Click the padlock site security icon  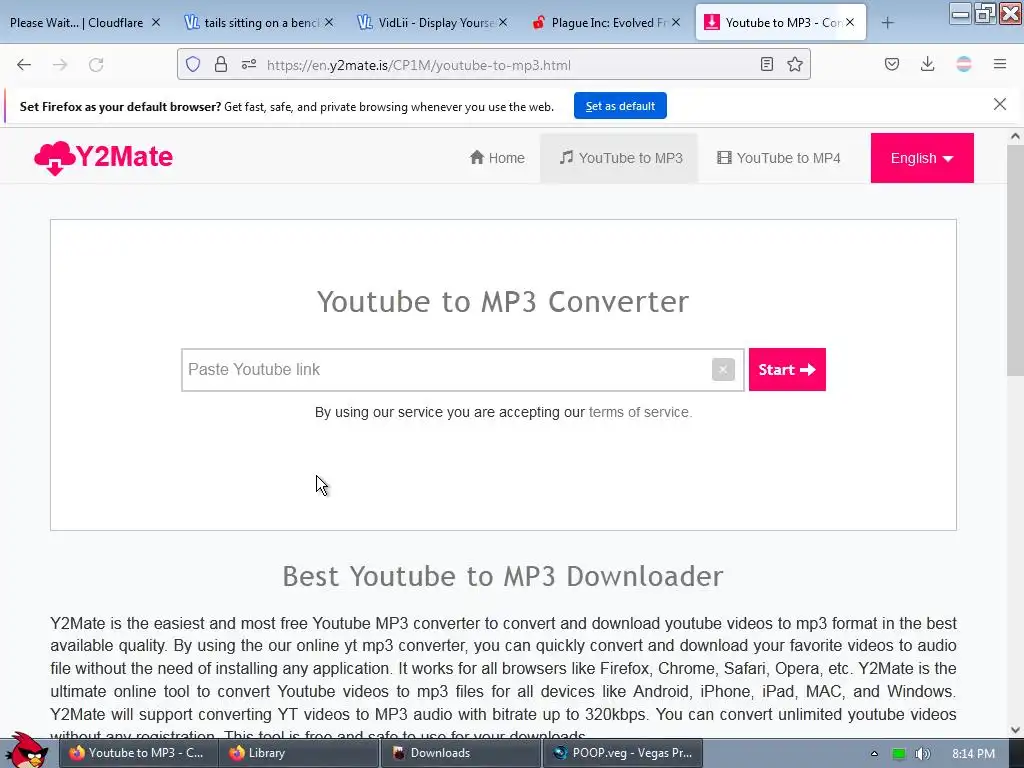click(221, 64)
